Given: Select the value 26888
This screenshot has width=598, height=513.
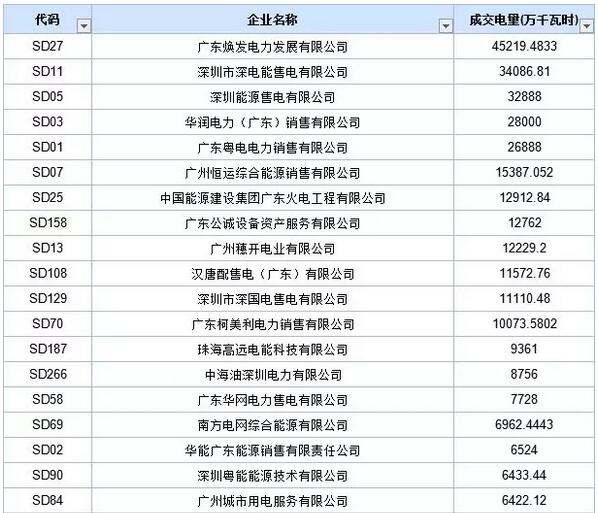Looking at the screenshot, I should [x=524, y=147].
